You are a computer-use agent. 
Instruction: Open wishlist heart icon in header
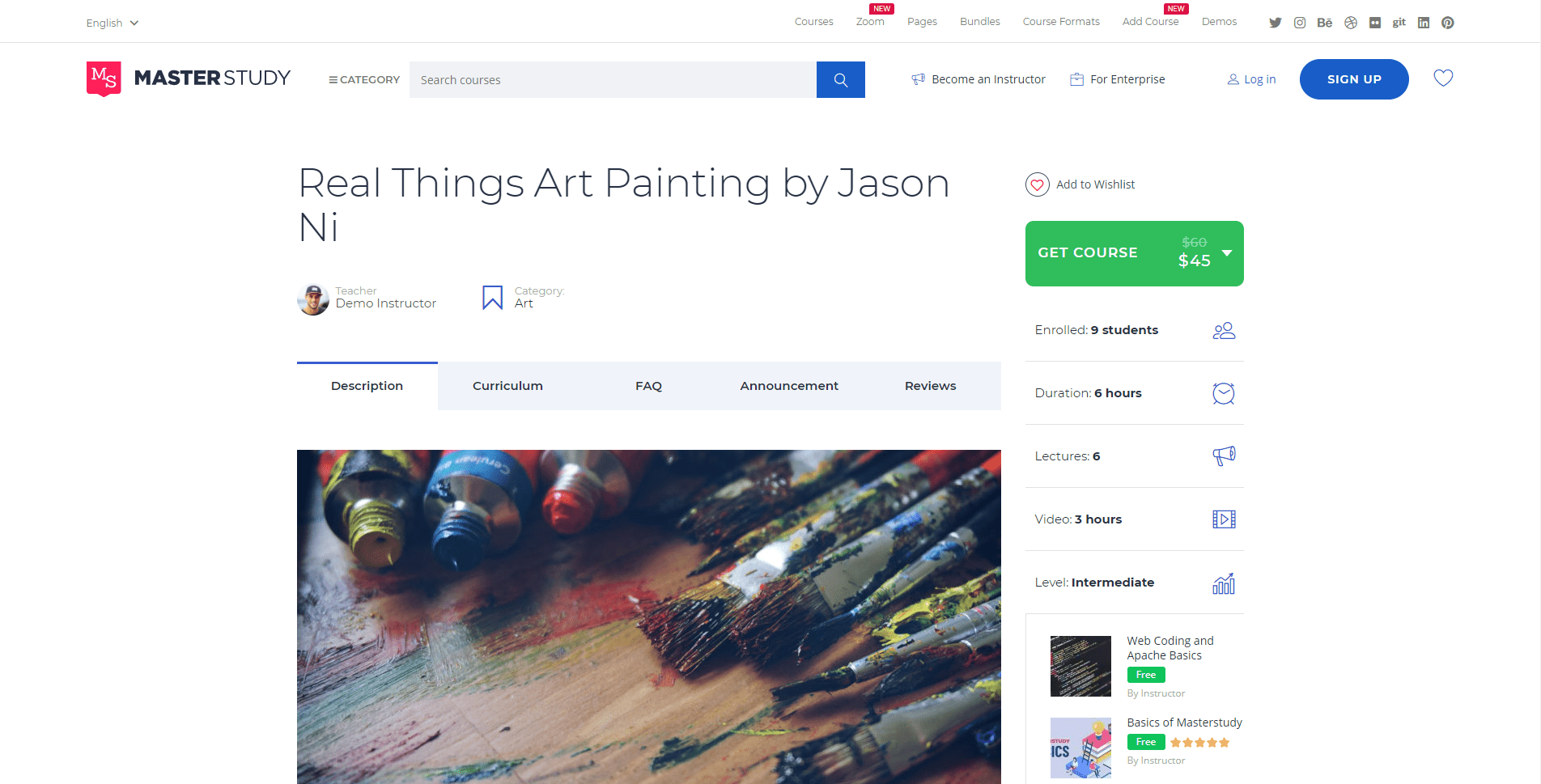coord(1443,78)
